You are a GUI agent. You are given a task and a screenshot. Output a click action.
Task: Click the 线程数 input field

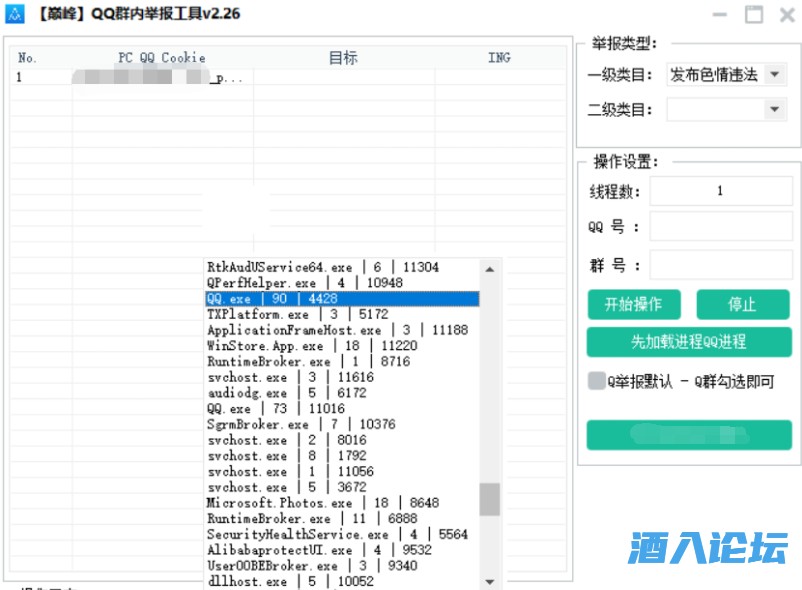point(721,191)
